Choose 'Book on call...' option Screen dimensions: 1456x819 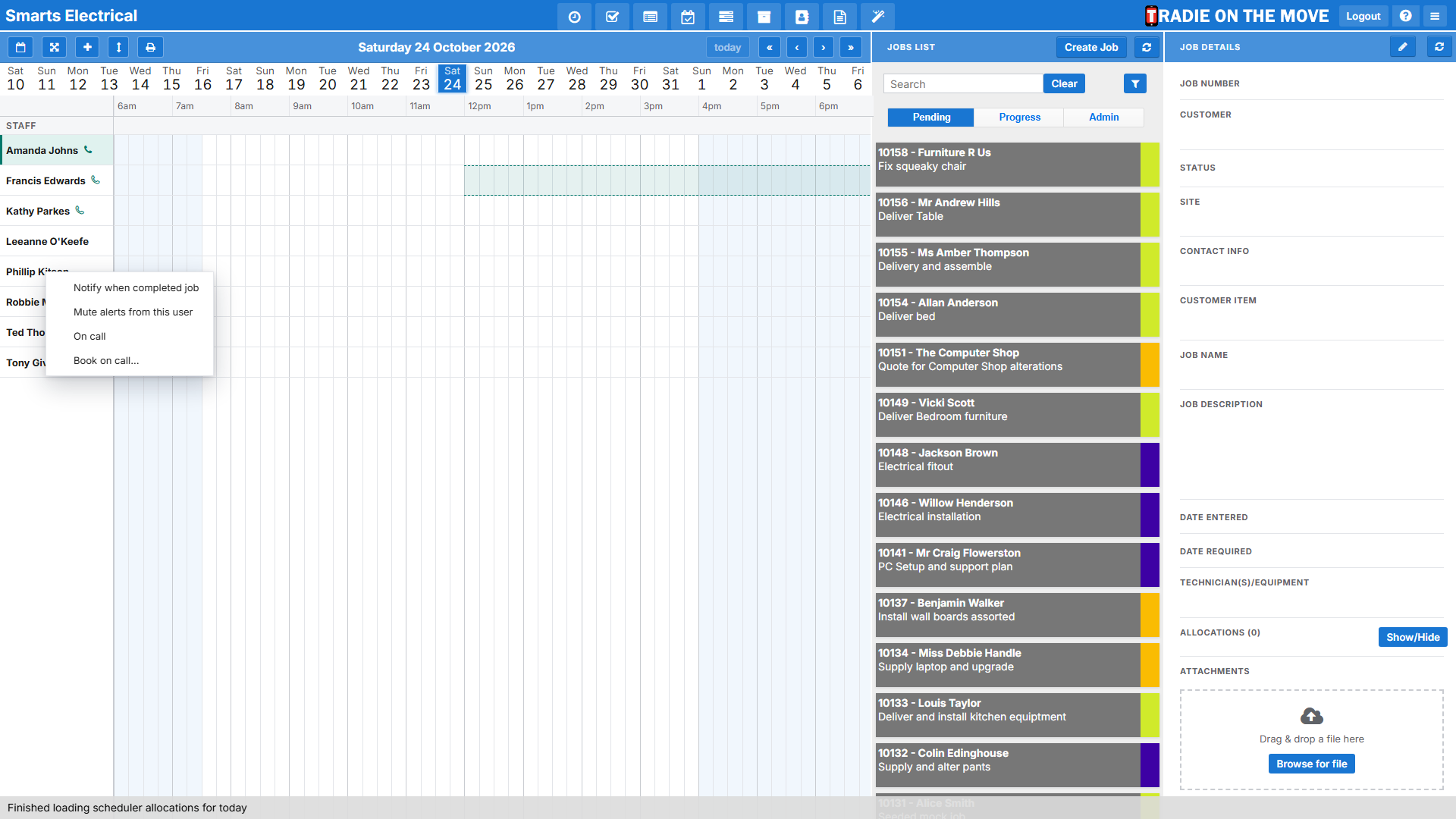[x=130, y=360]
